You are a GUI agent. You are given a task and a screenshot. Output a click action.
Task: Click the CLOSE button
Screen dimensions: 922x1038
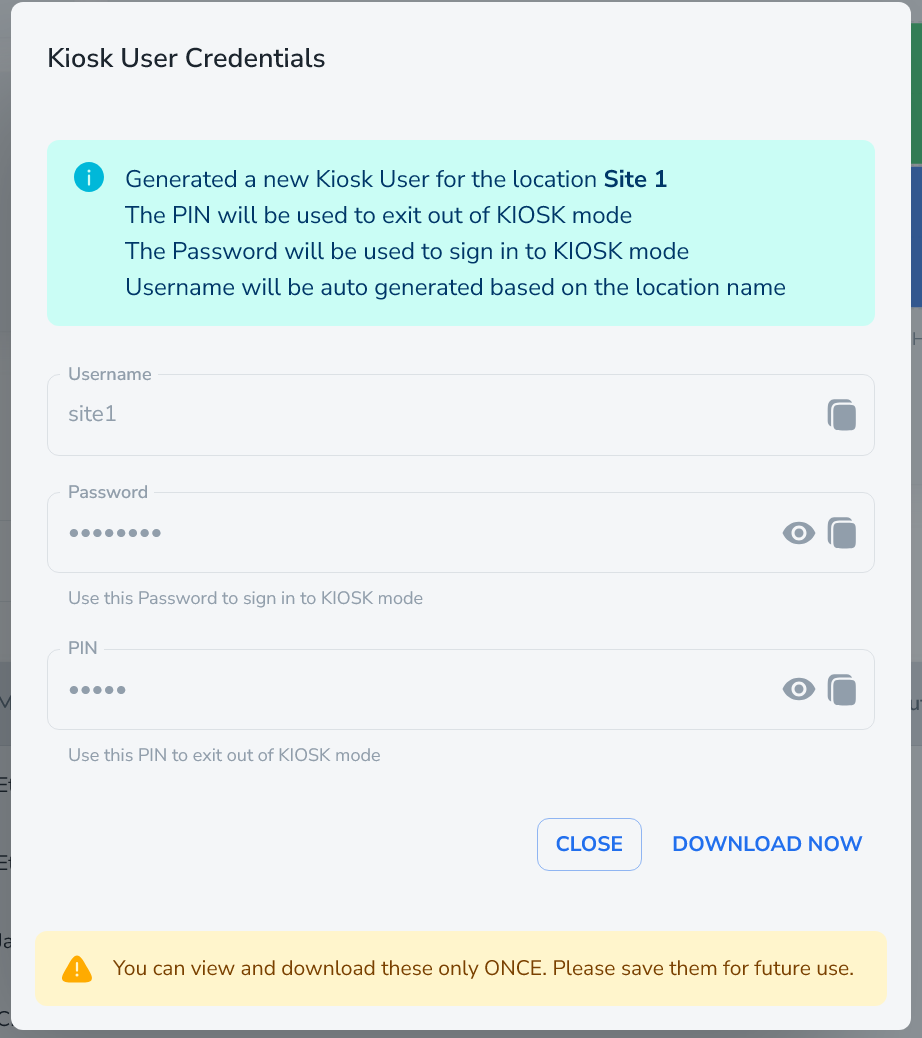point(589,843)
